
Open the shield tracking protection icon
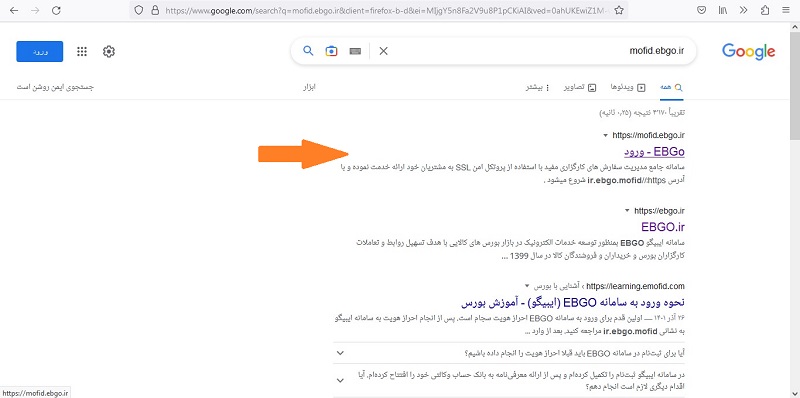coord(139,10)
